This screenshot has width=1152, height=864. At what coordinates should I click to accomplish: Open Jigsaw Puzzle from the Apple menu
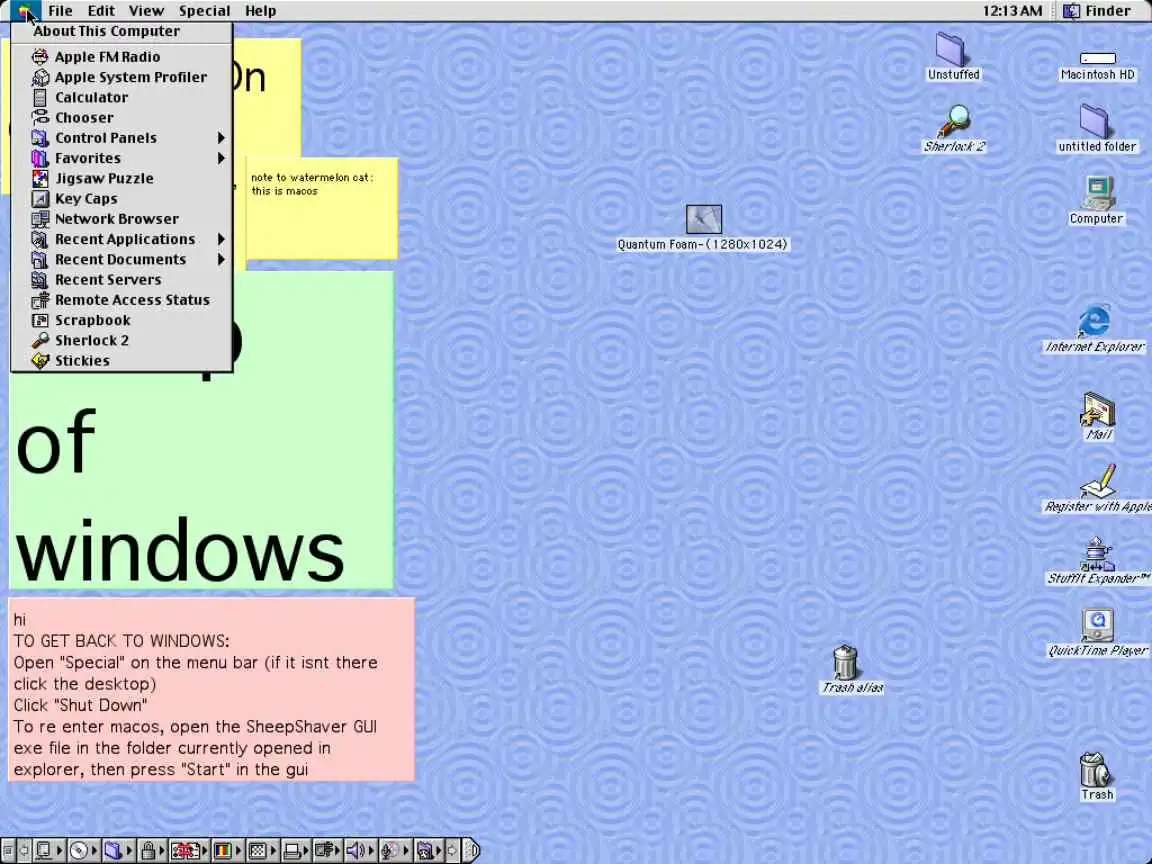click(x=121, y=179)
